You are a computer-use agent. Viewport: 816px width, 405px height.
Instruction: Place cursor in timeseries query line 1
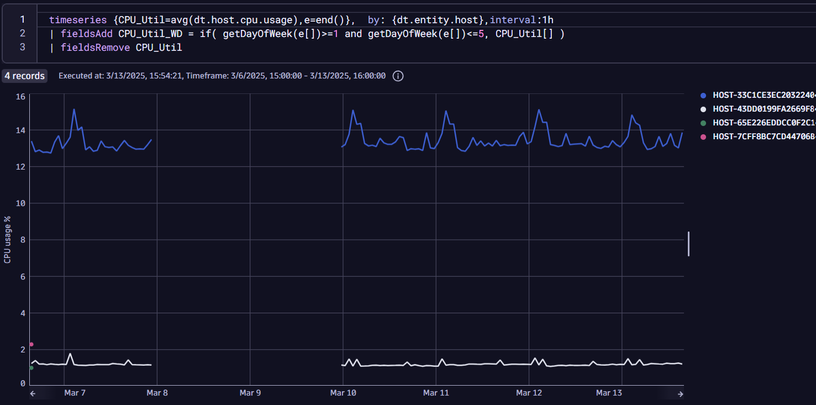[x=300, y=20]
